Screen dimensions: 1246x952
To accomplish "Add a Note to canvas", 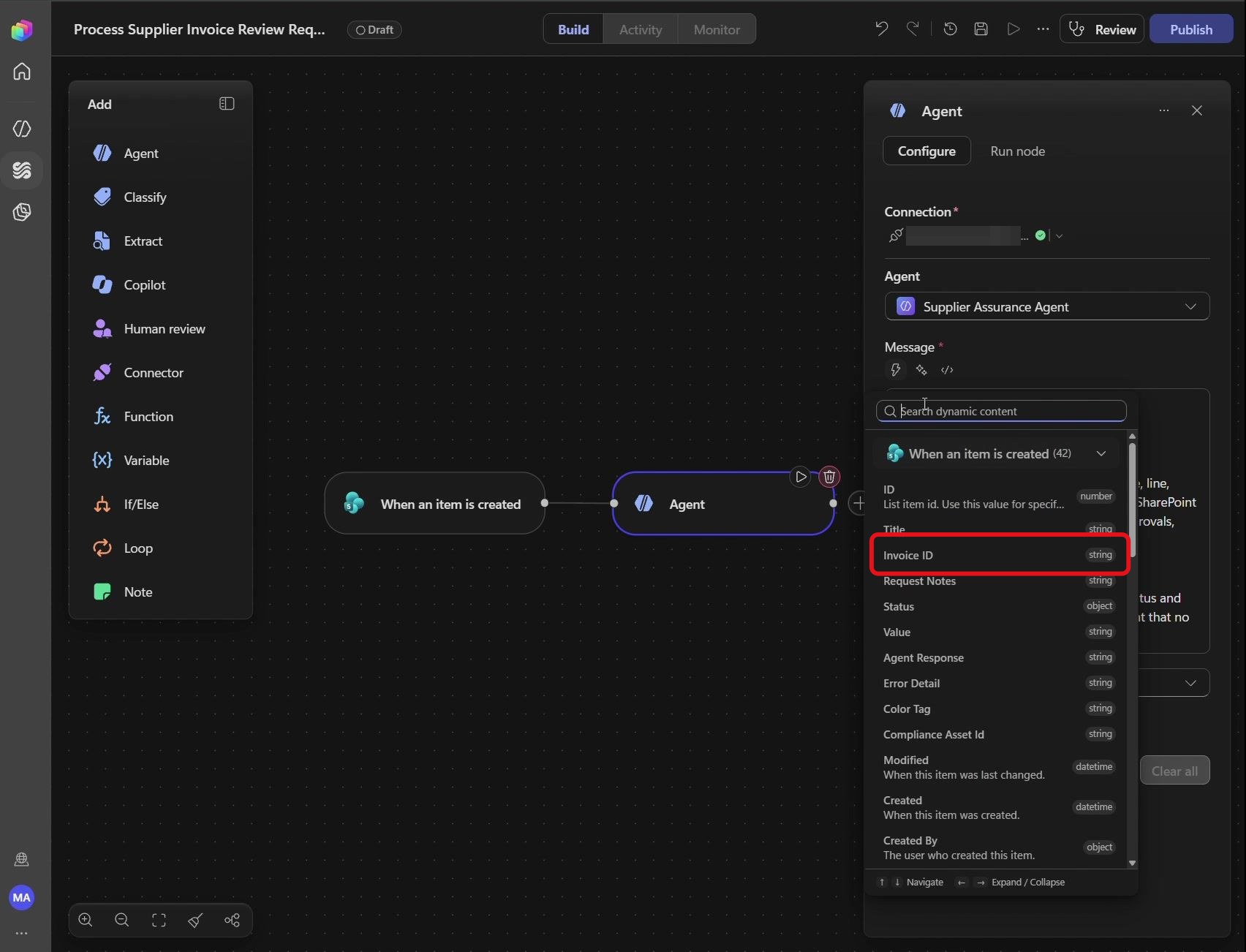I will pyautogui.click(x=161, y=592).
